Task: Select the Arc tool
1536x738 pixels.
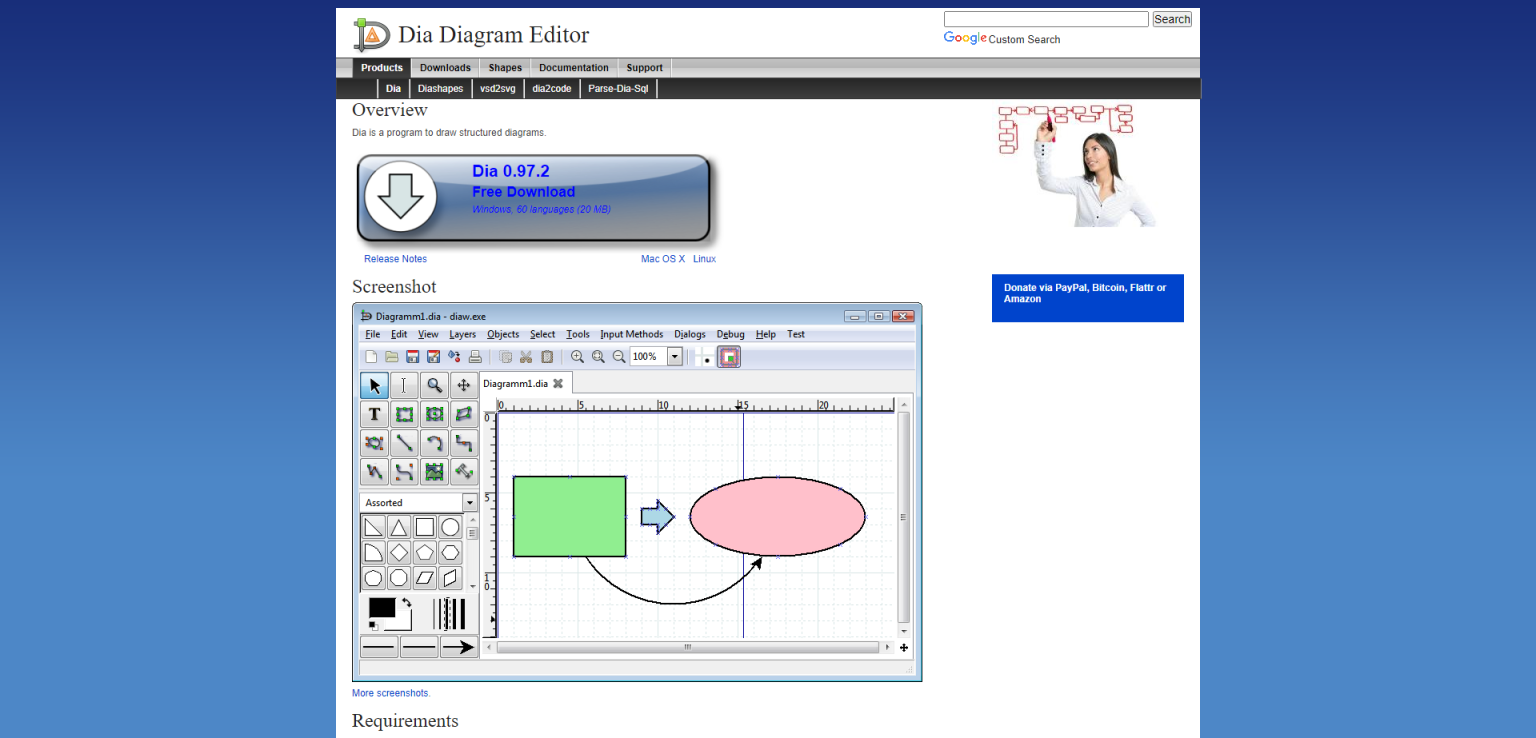Action: click(x=435, y=442)
